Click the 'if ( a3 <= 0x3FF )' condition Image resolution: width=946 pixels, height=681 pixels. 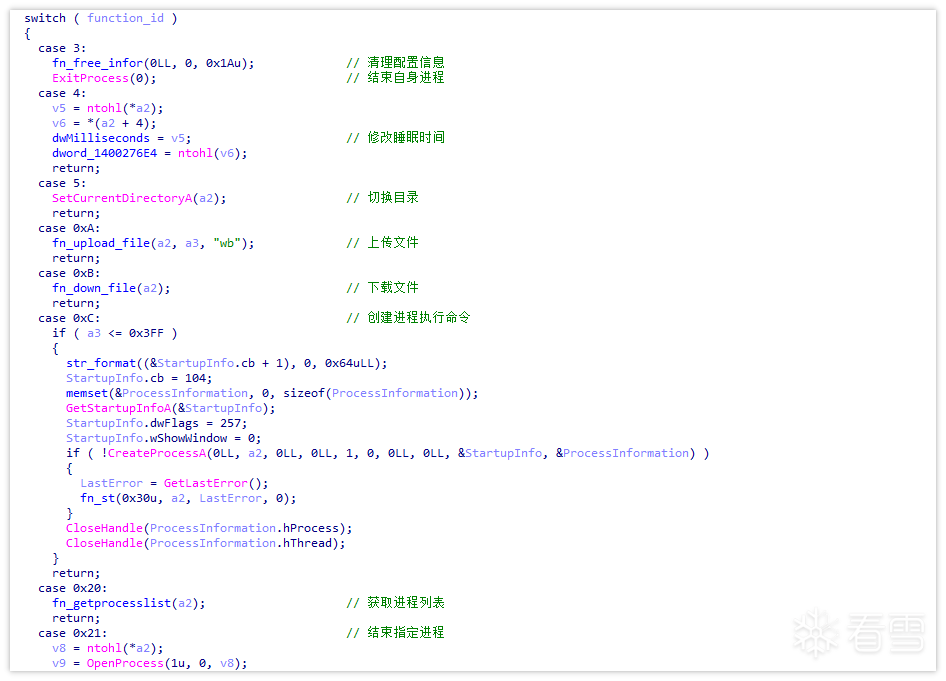[x=115, y=333]
